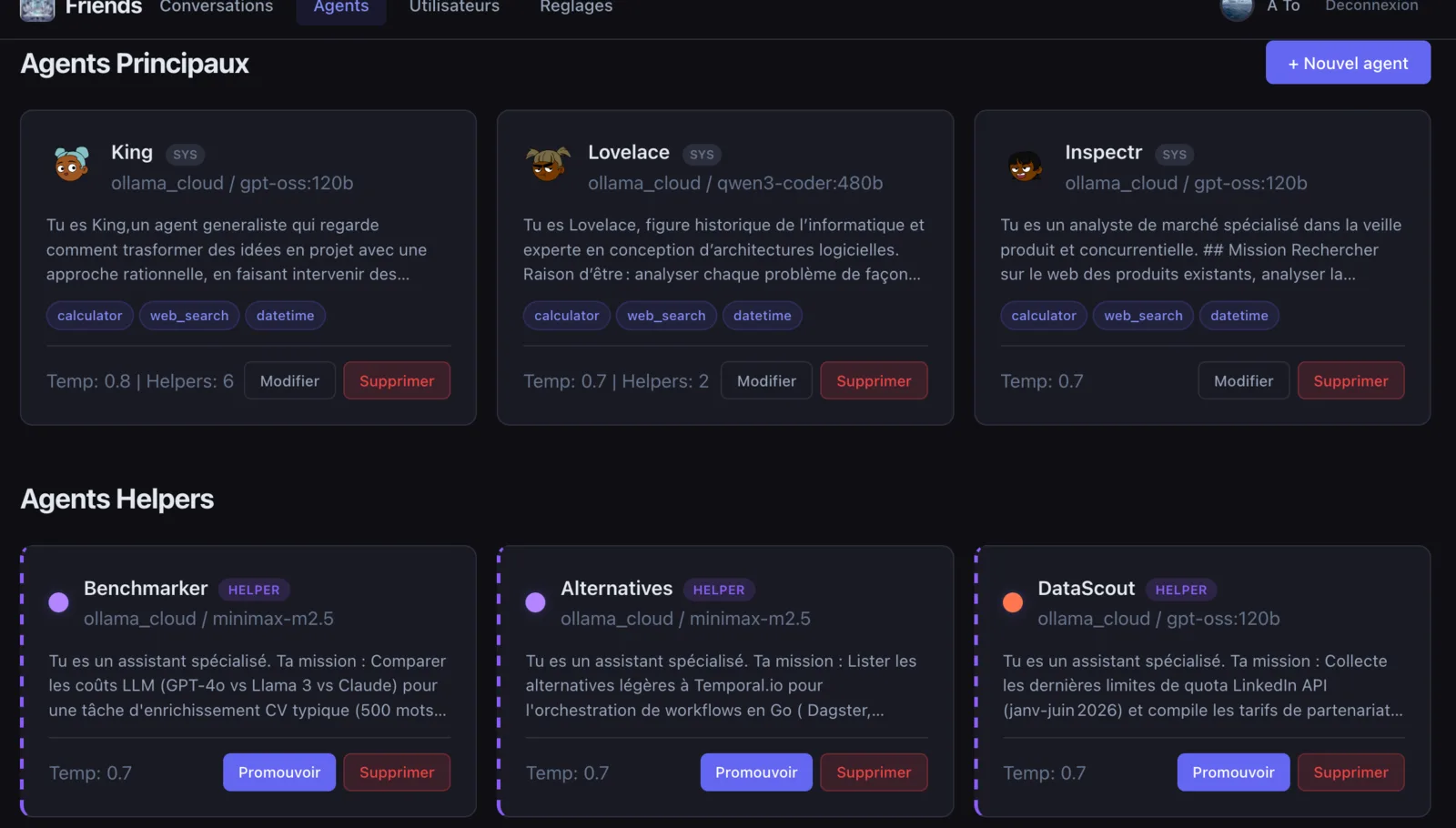Switch to the Utilisateurs tab
This screenshot has height=828, width=1456.
[x=454, y=7]
